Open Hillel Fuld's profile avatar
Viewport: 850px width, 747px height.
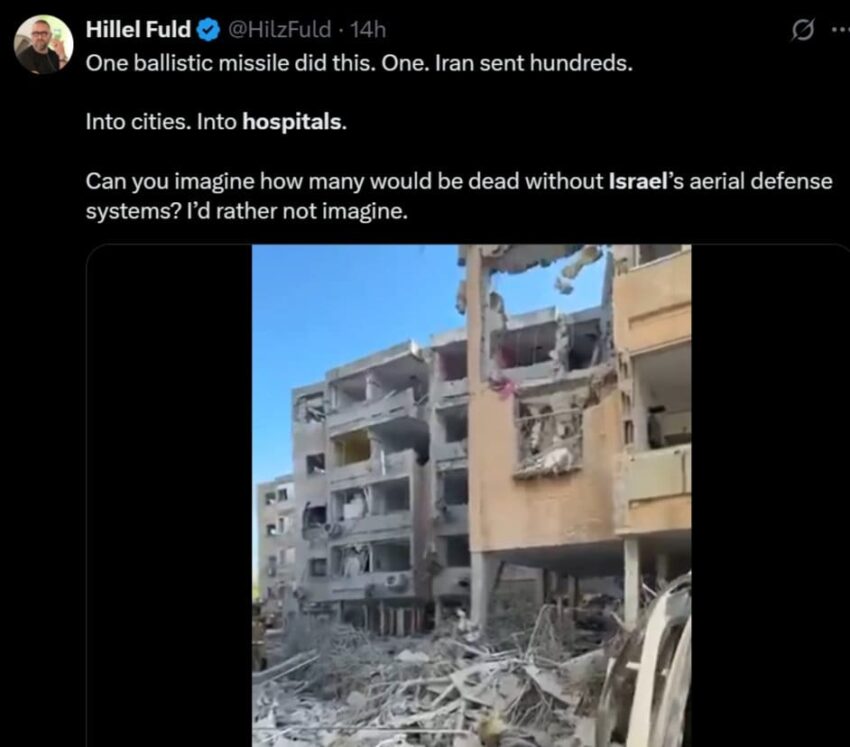[43, 44]
